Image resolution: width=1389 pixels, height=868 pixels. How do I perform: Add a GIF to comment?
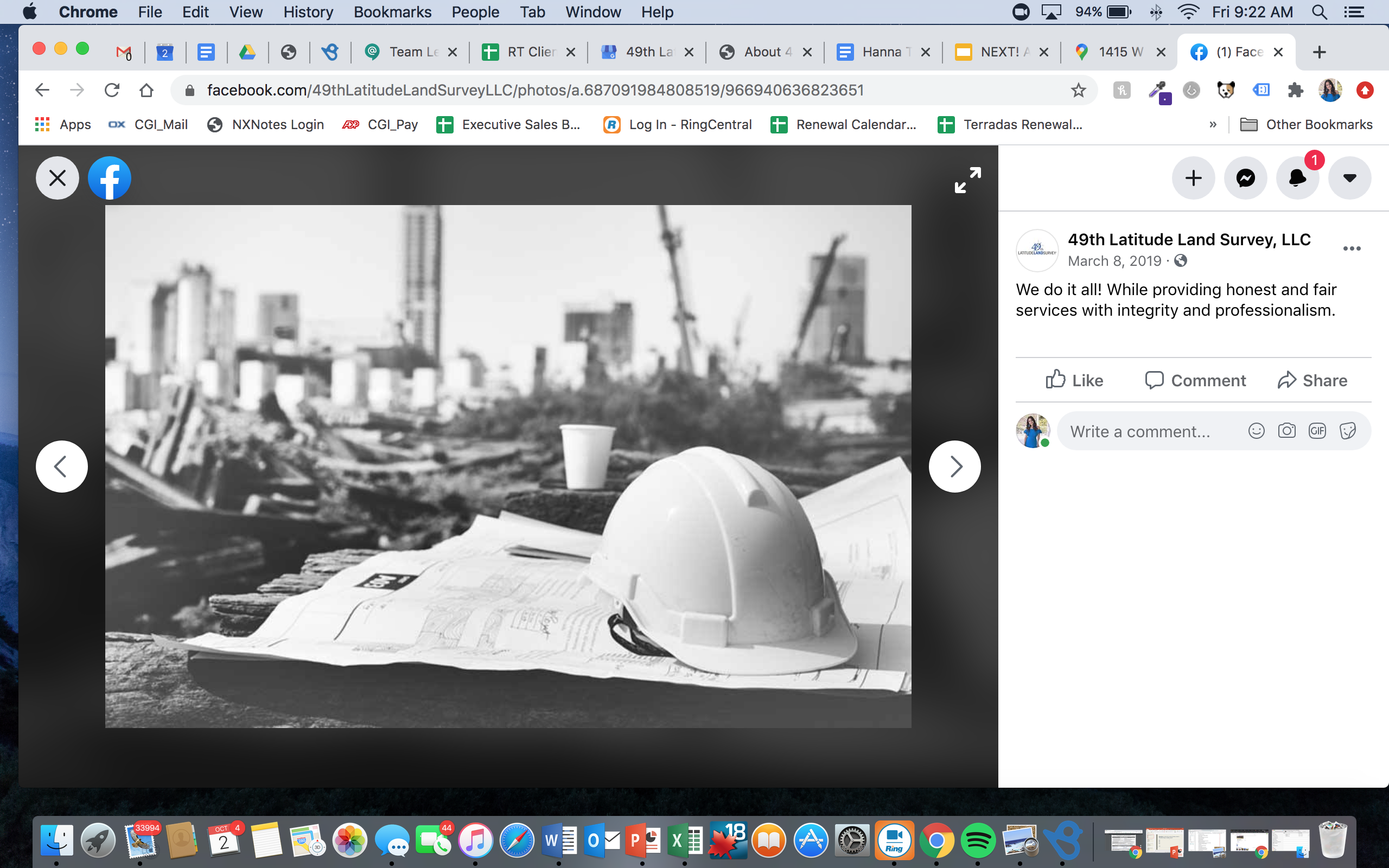[x=1317, y=431]
